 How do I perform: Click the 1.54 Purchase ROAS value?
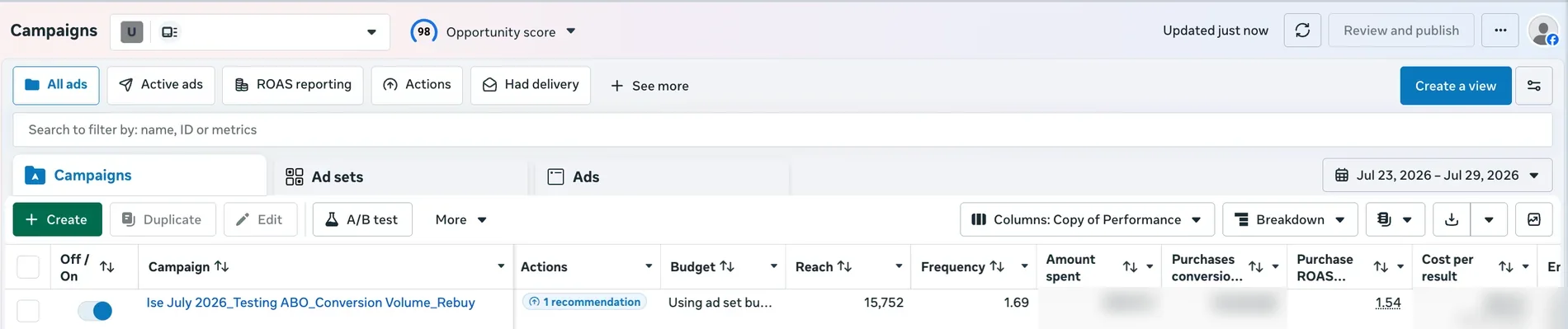click(x=1388, y=303)
